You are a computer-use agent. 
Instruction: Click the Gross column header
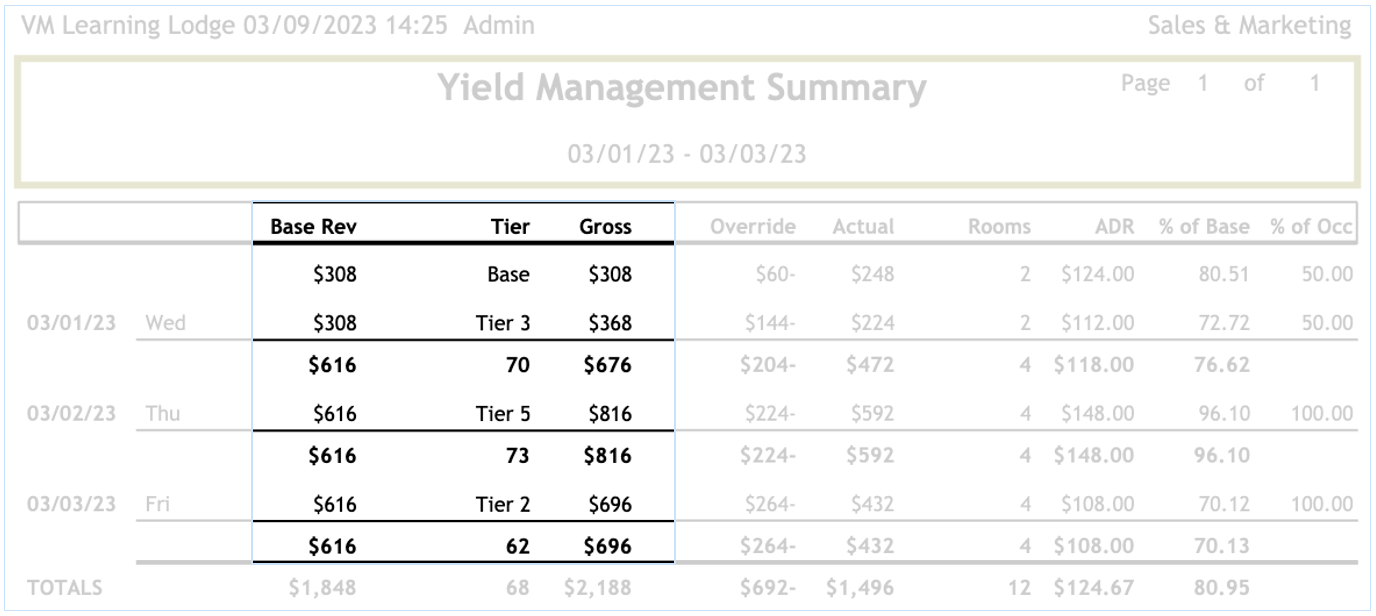[x=605, y=227]
